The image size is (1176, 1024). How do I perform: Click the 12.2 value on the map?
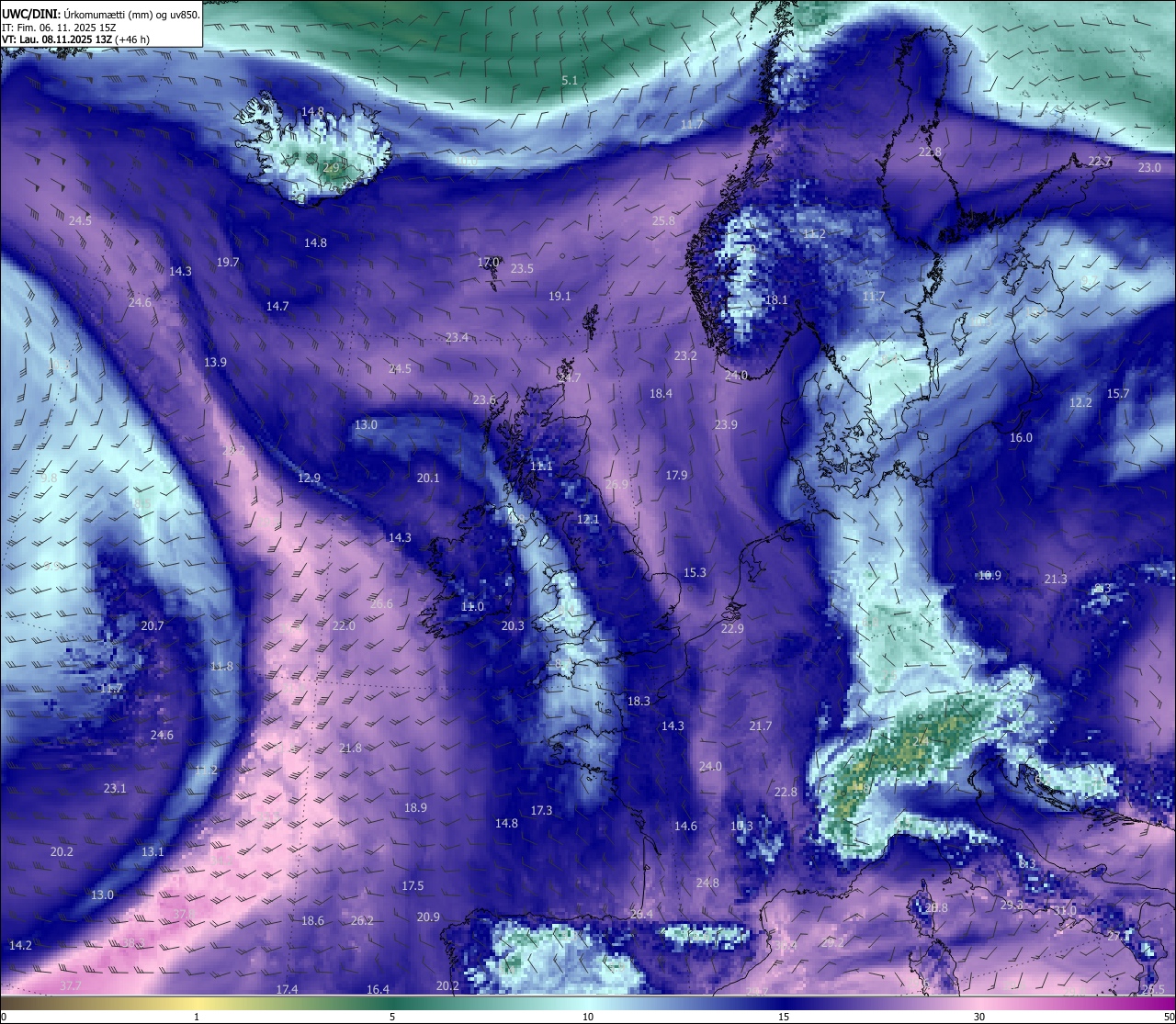(x=1080, y=402)
